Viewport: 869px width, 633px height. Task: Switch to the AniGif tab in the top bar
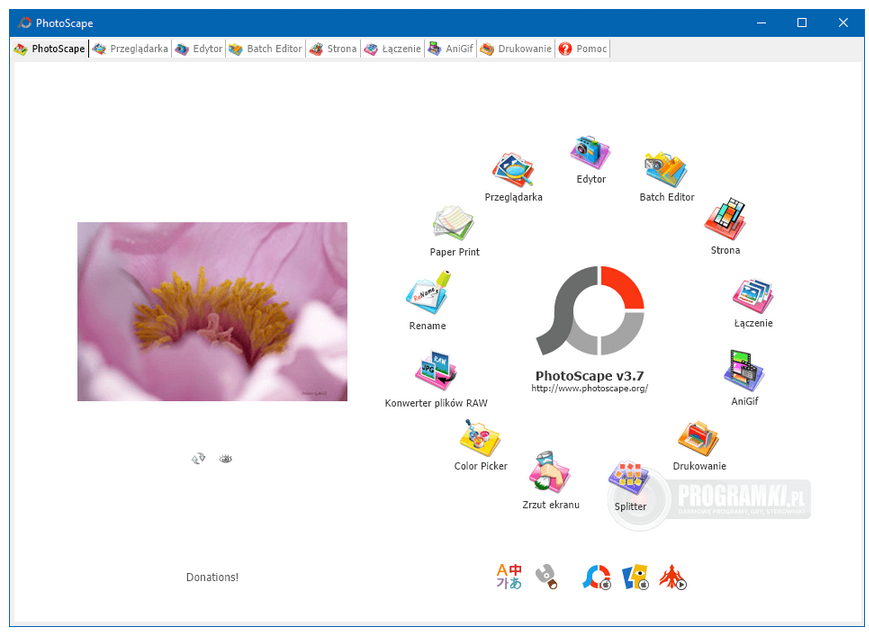click(451, 49)
